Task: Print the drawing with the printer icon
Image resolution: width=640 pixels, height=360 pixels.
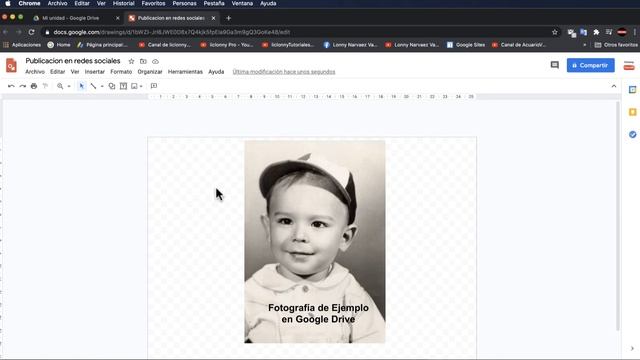Action: [x=34, y=86]
